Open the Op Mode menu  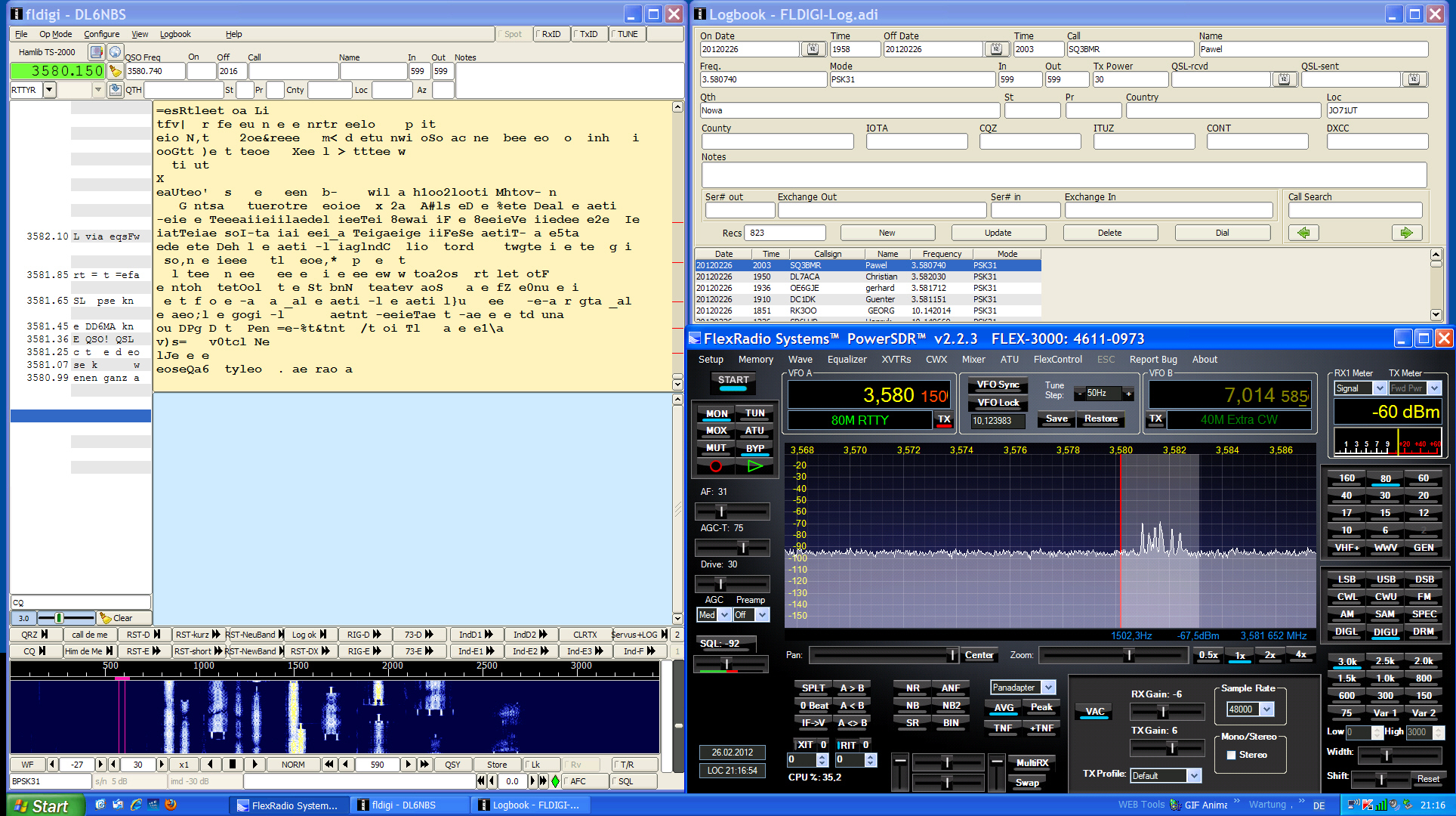click(55, 34)
